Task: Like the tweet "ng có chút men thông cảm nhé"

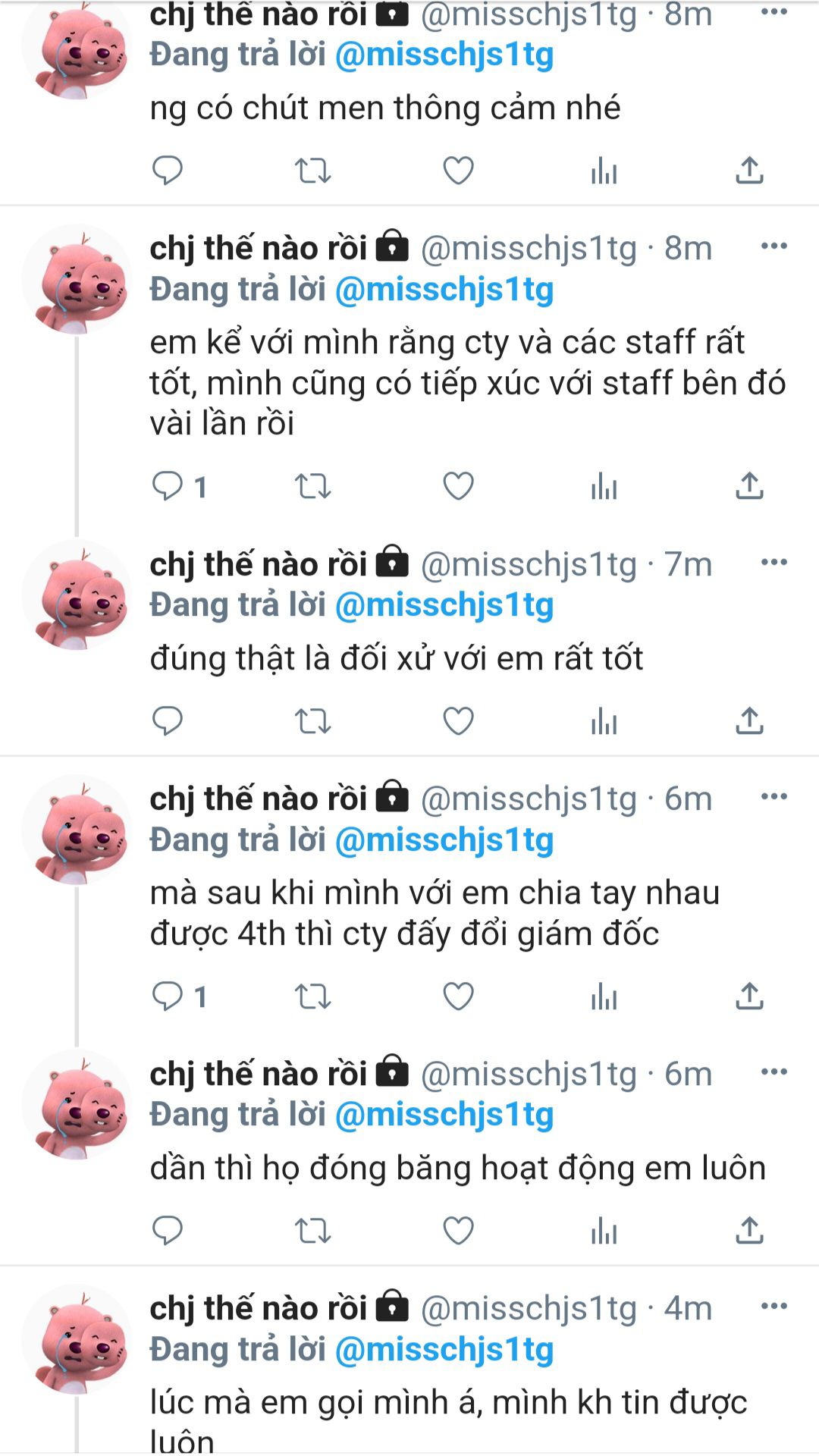Action: [458, 171]
